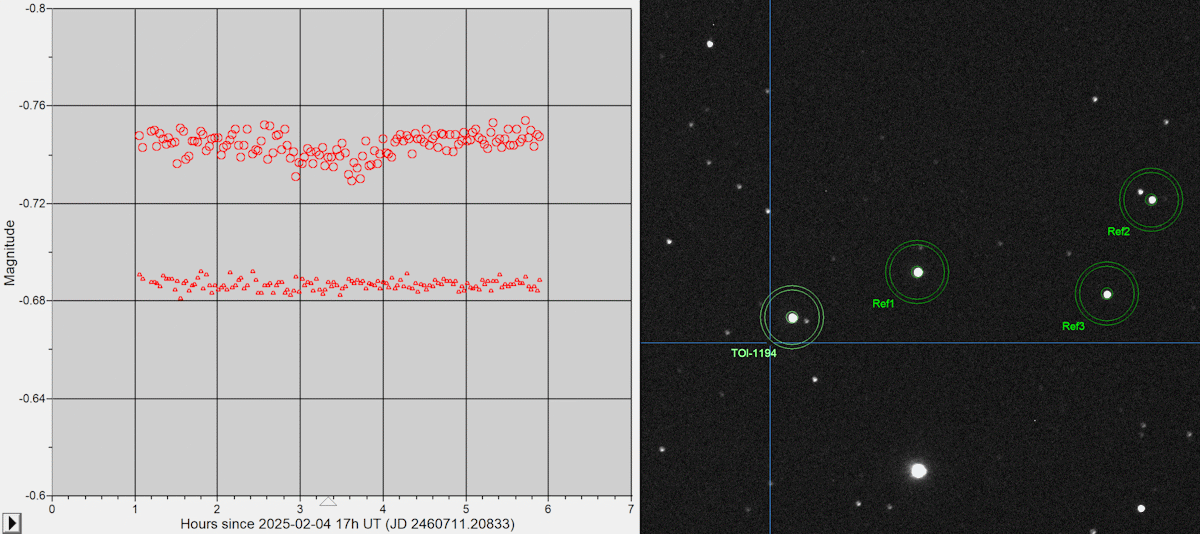Screen dimensions: 1200x534
Task: Click the lowest circle data point near hour 3
Action: (295, 176)
